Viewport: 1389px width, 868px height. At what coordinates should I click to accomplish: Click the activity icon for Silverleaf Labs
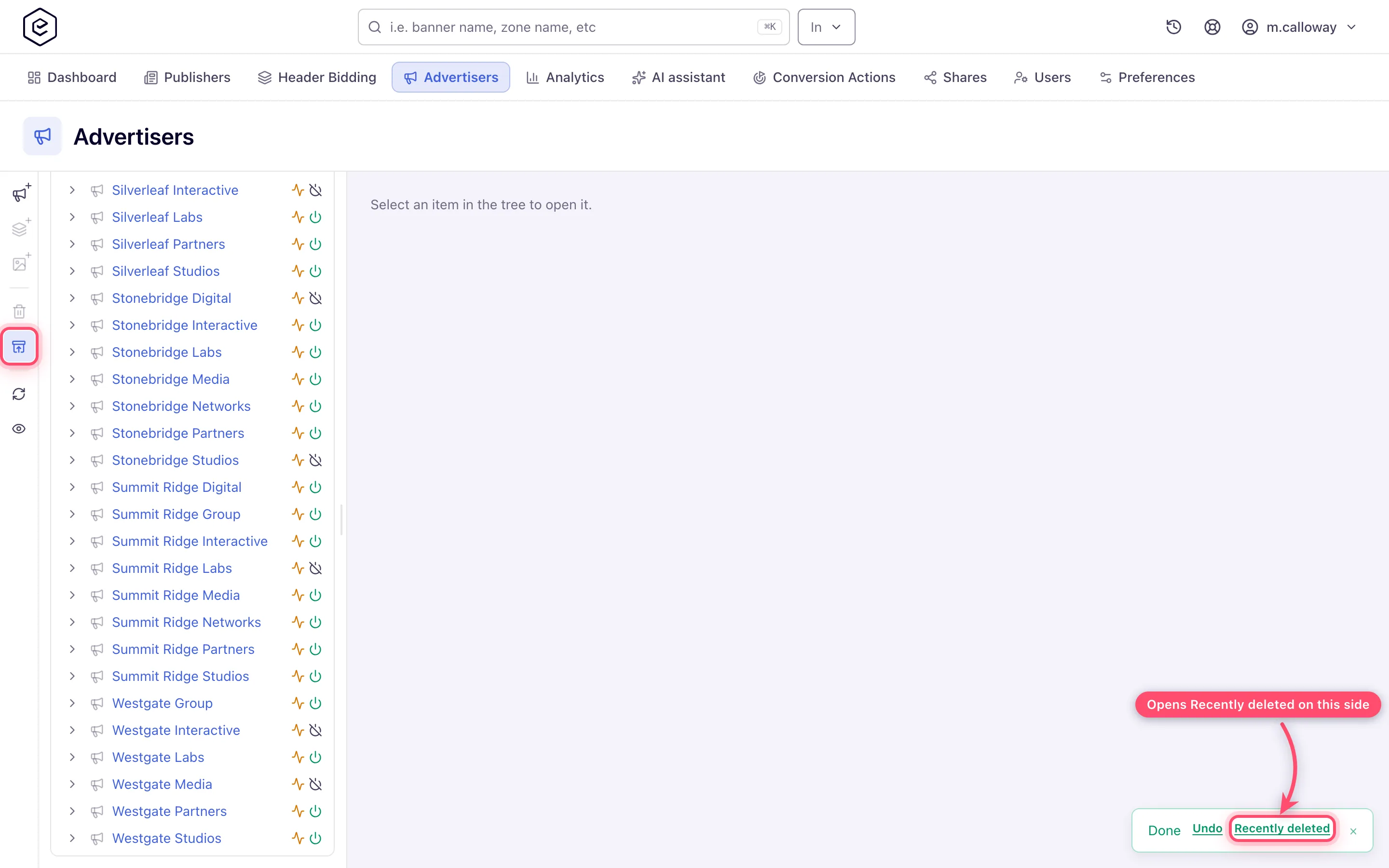297,217
